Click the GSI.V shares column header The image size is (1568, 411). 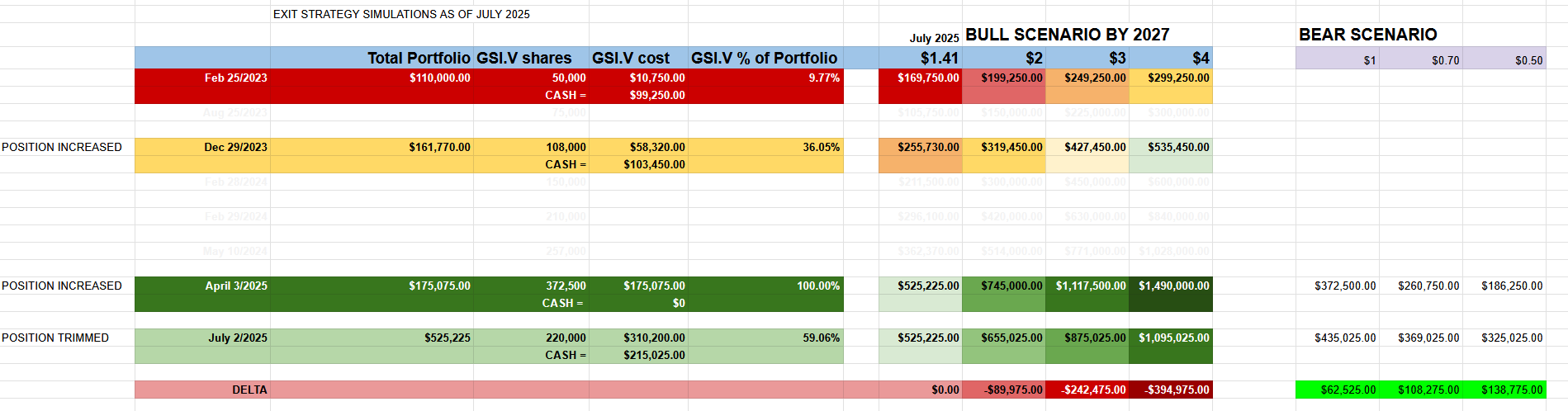(531, 58)
